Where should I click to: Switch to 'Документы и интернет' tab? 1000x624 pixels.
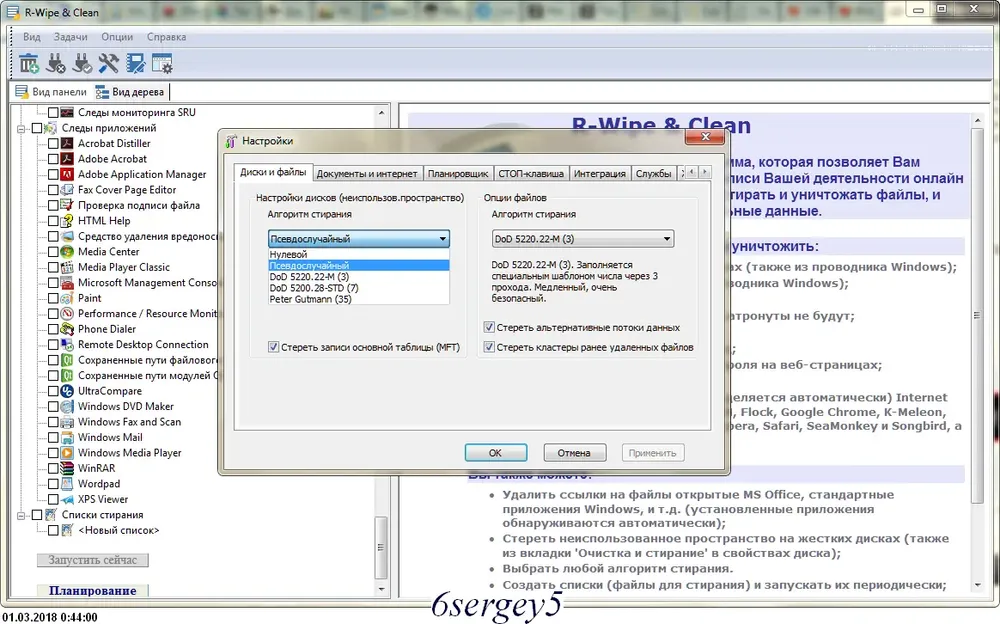tap(367, 174)
